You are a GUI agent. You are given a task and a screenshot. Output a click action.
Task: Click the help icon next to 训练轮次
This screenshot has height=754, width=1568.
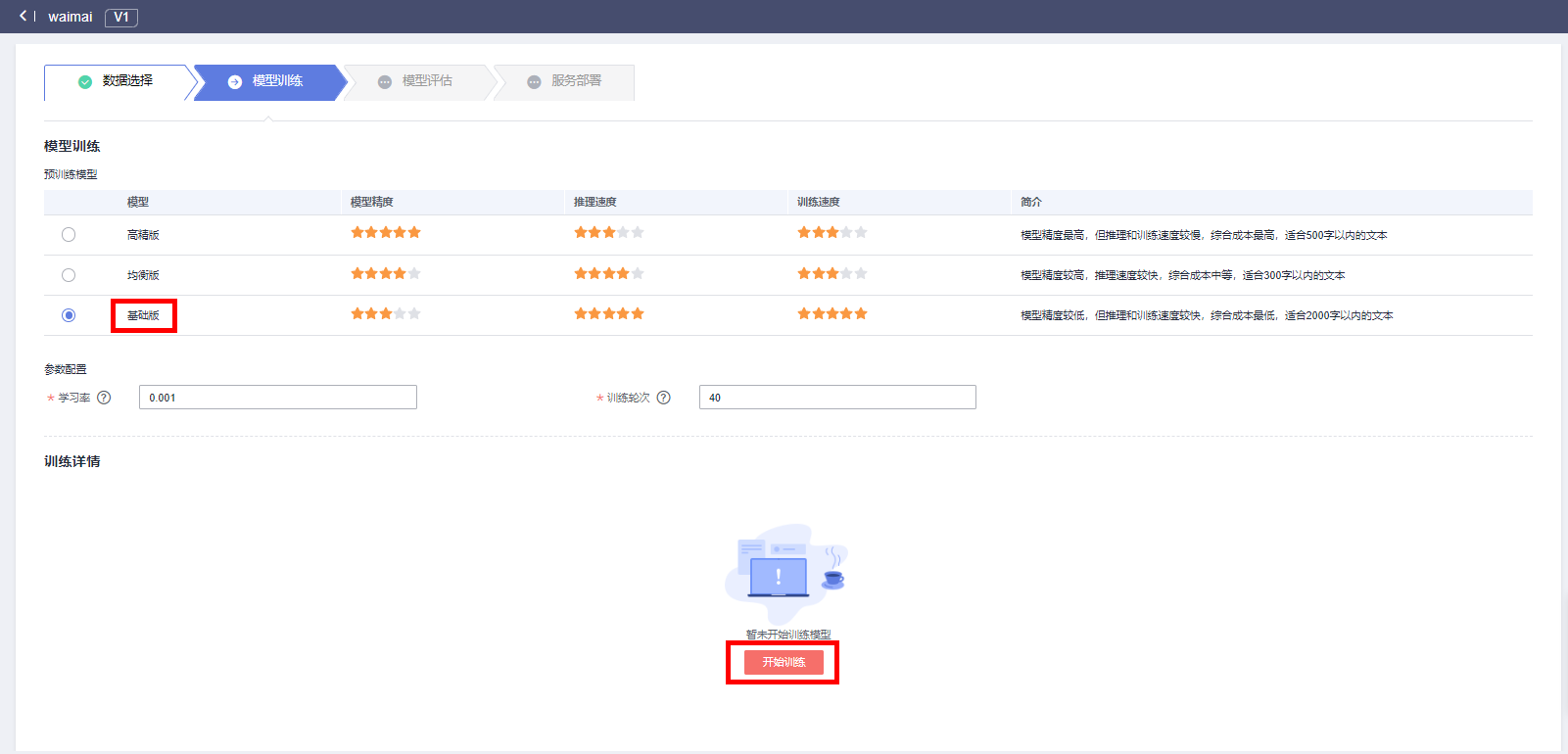click(x=663, y=398)
